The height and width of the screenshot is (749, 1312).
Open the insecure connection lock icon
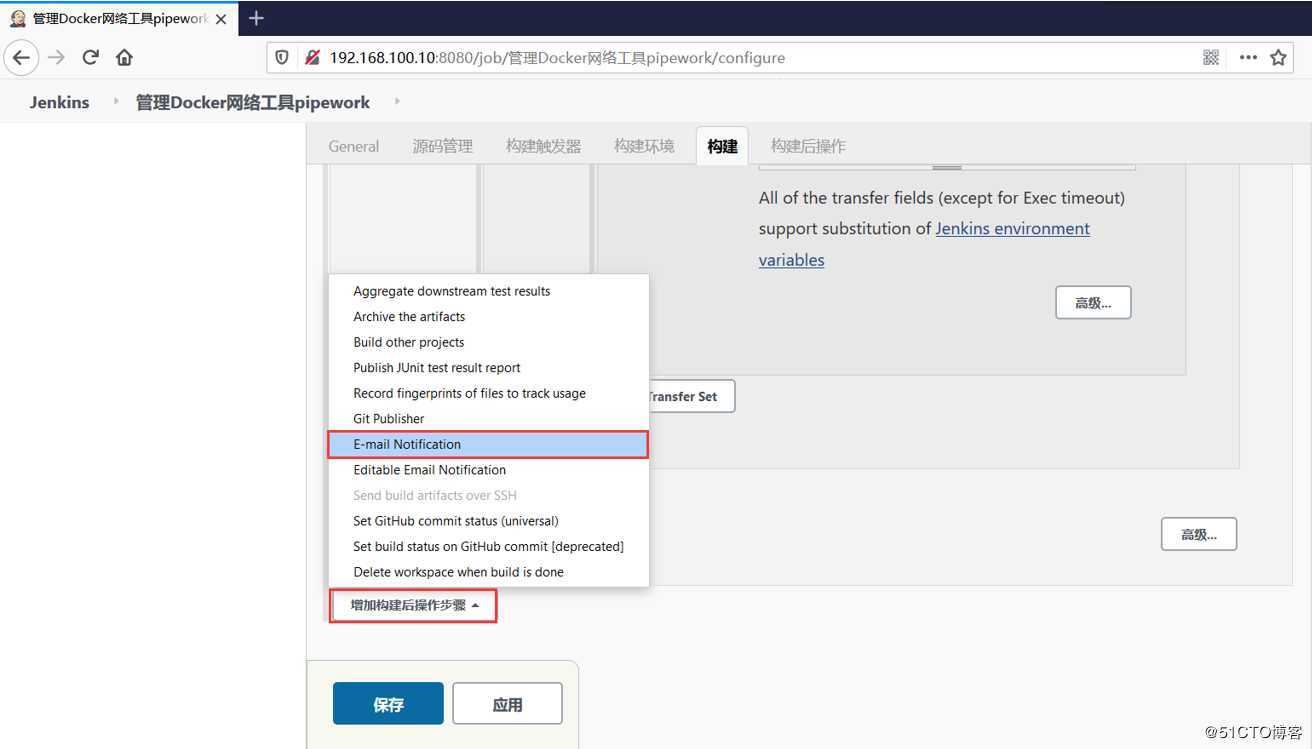[x=312, y=58]
